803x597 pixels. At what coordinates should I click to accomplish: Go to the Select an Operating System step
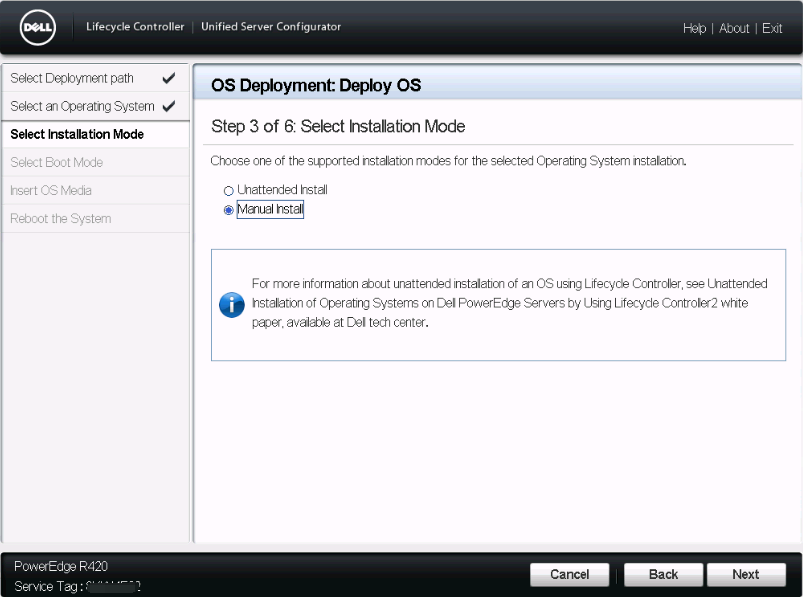point(82,106)
